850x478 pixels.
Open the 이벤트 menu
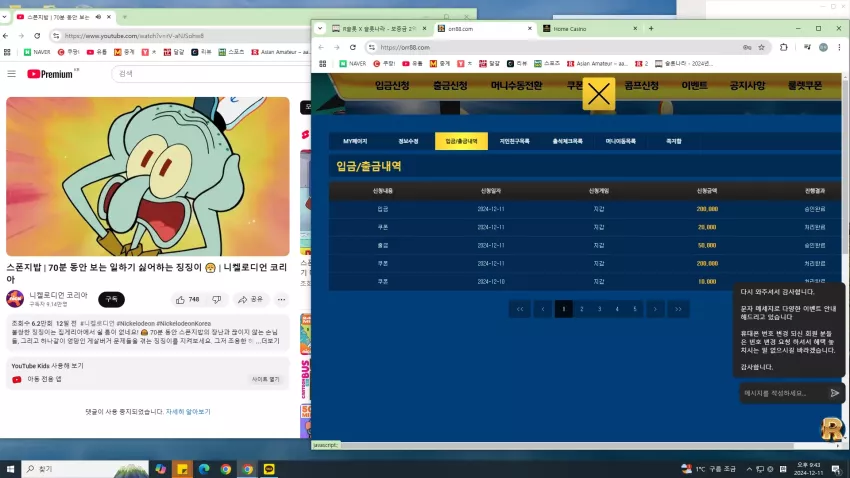point(694,86)
